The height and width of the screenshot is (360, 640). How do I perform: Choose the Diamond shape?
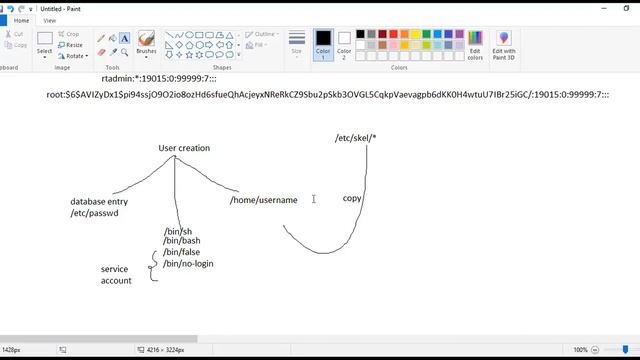tap(179, 45)
